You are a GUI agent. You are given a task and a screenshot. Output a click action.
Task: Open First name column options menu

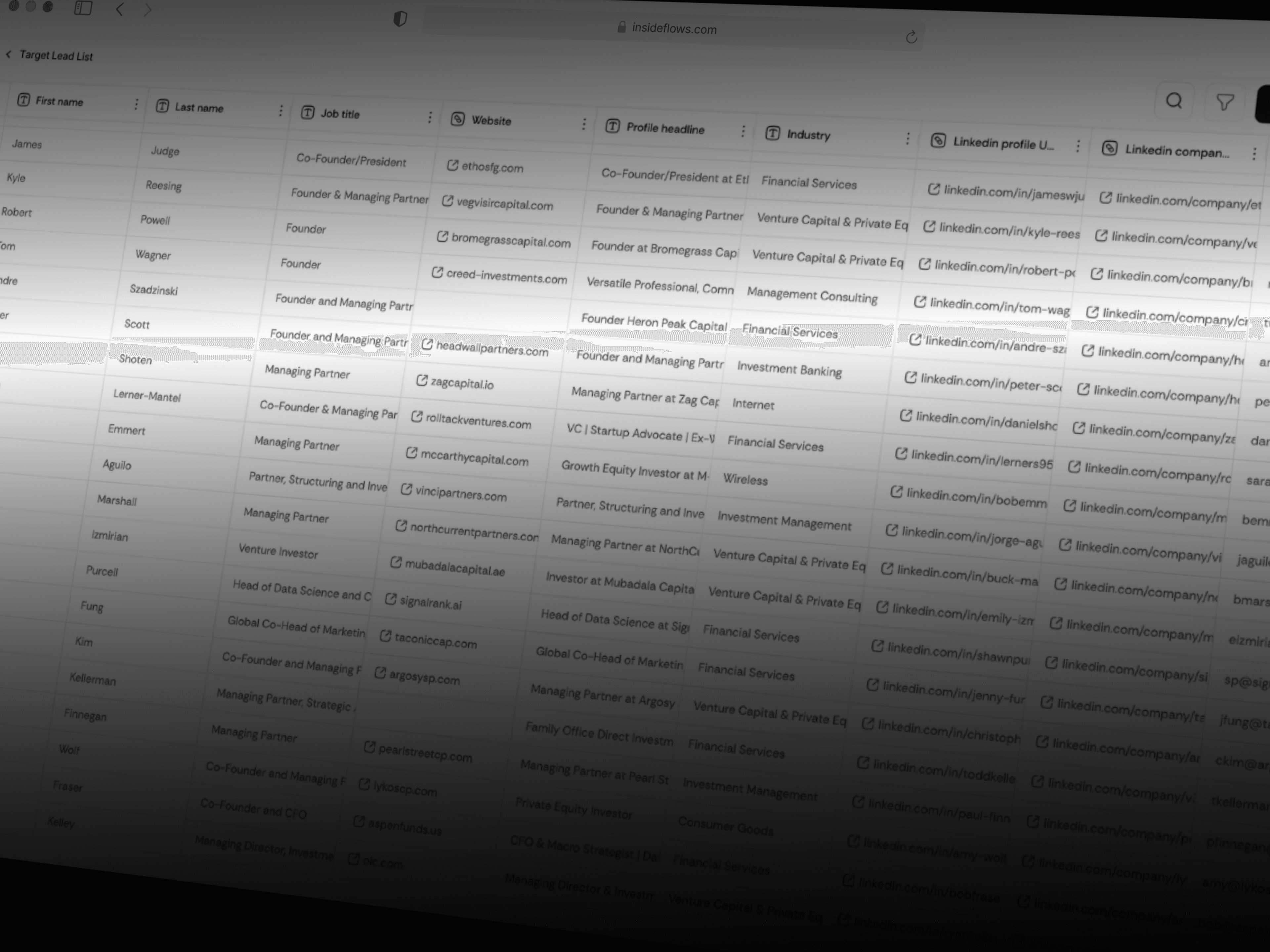tap(136, 104)
